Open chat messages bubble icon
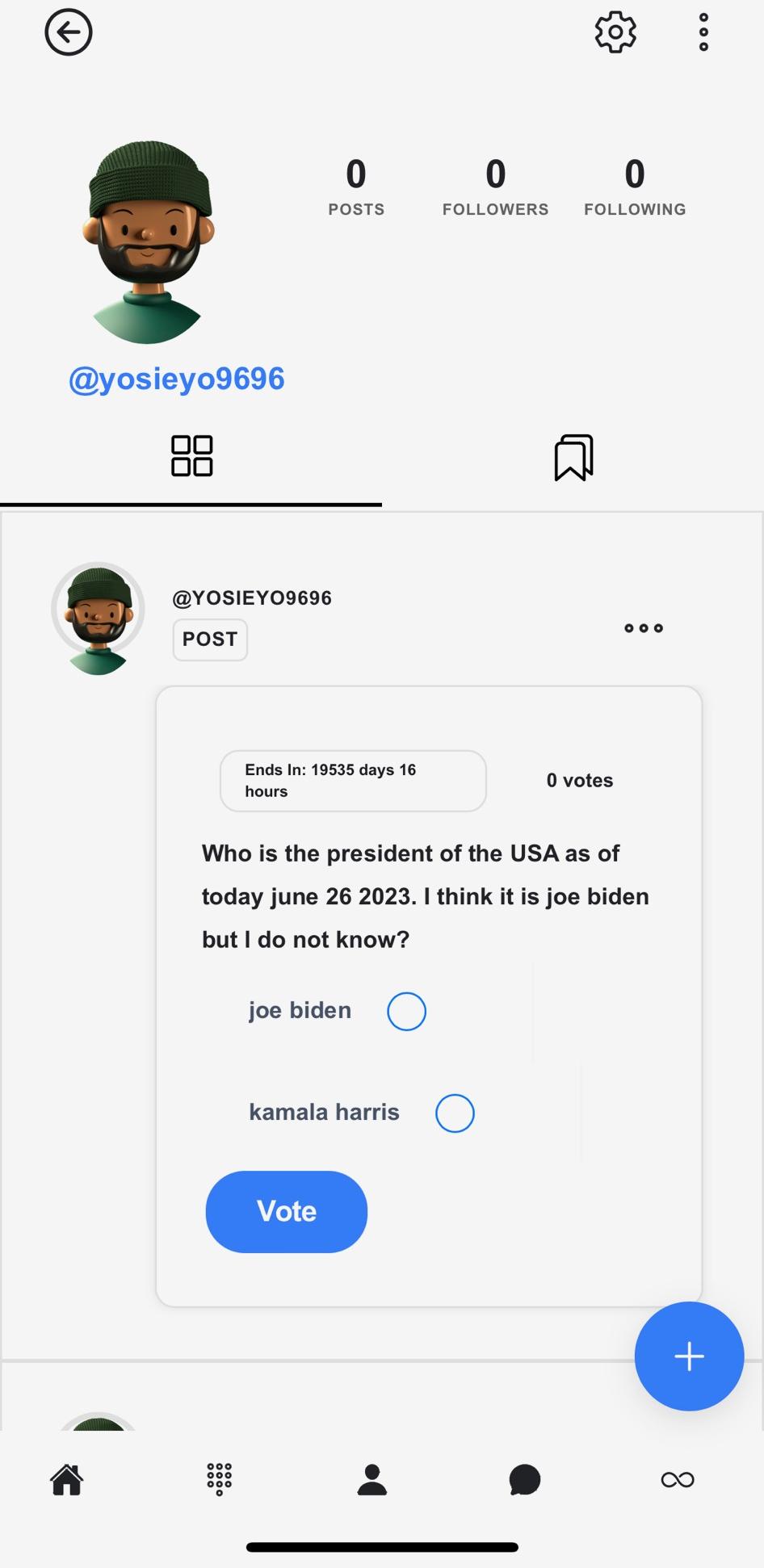Screen dimensions: 764x1568 click(x=525, y=1479)
